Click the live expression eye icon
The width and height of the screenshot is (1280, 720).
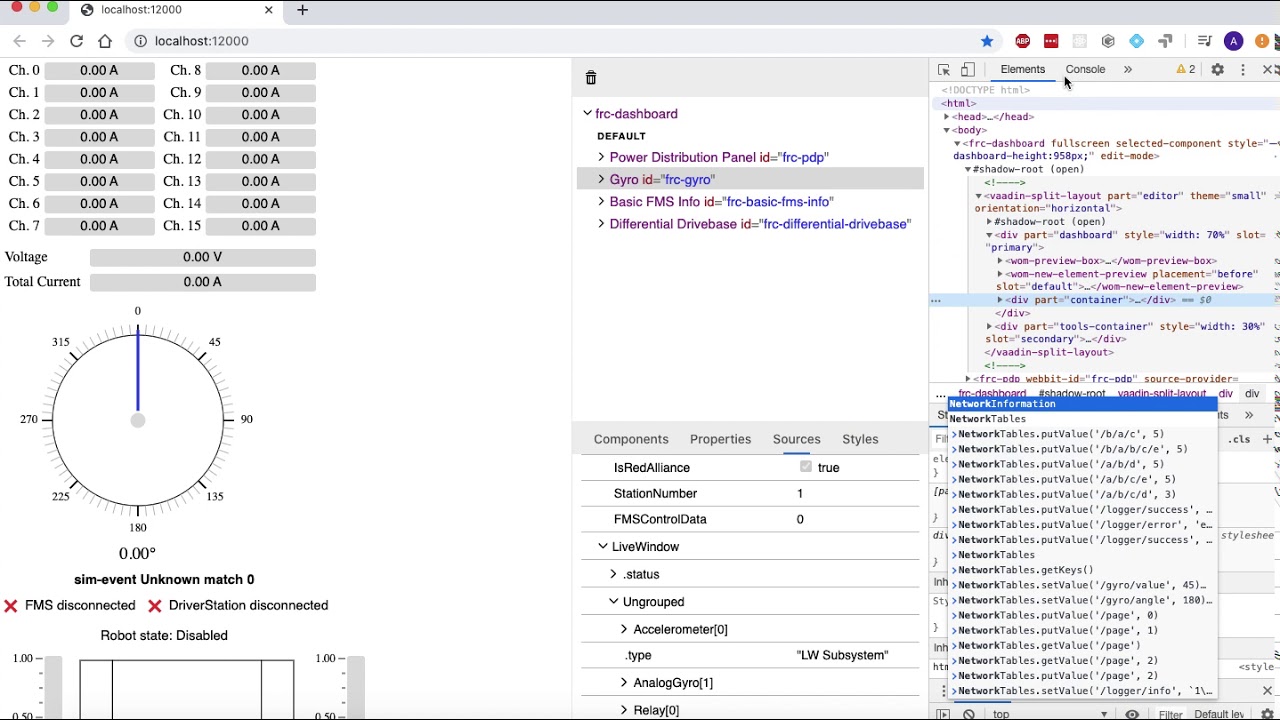point(1132,714)
